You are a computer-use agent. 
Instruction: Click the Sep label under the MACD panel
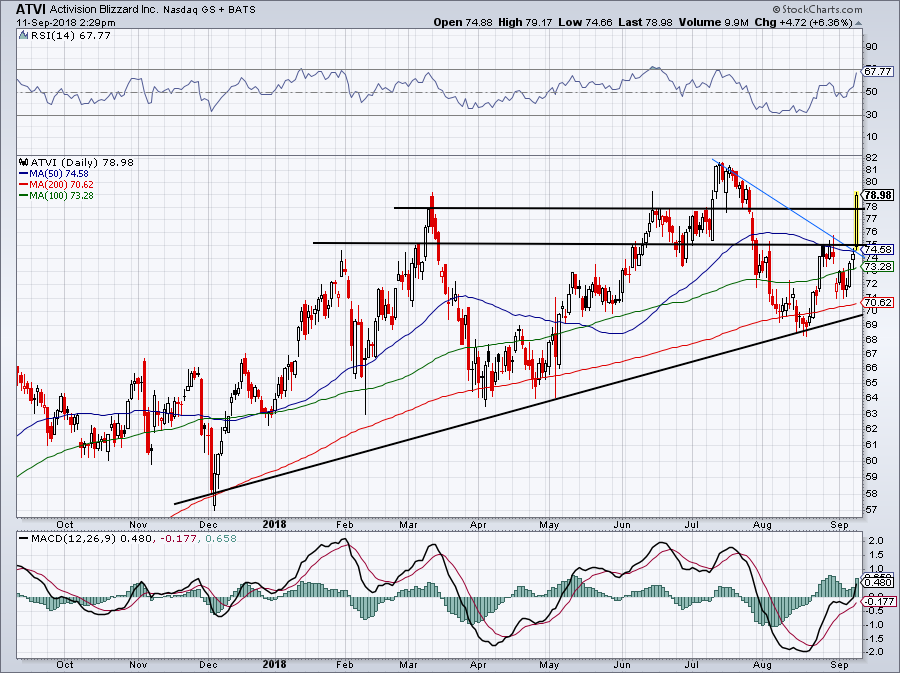[x=840, y=664]
